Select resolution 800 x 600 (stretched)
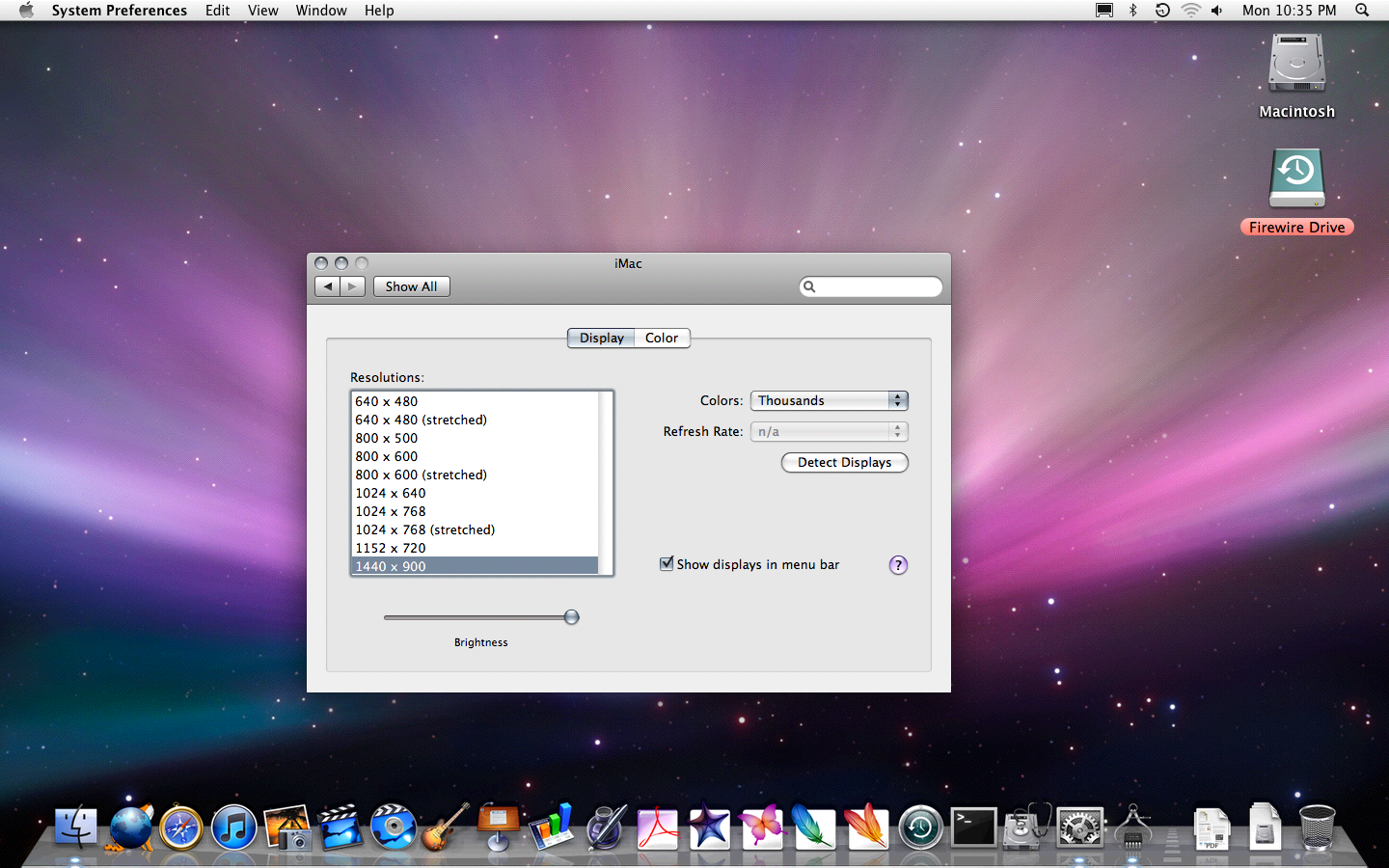1389x868 pixels. coord(475,475)
